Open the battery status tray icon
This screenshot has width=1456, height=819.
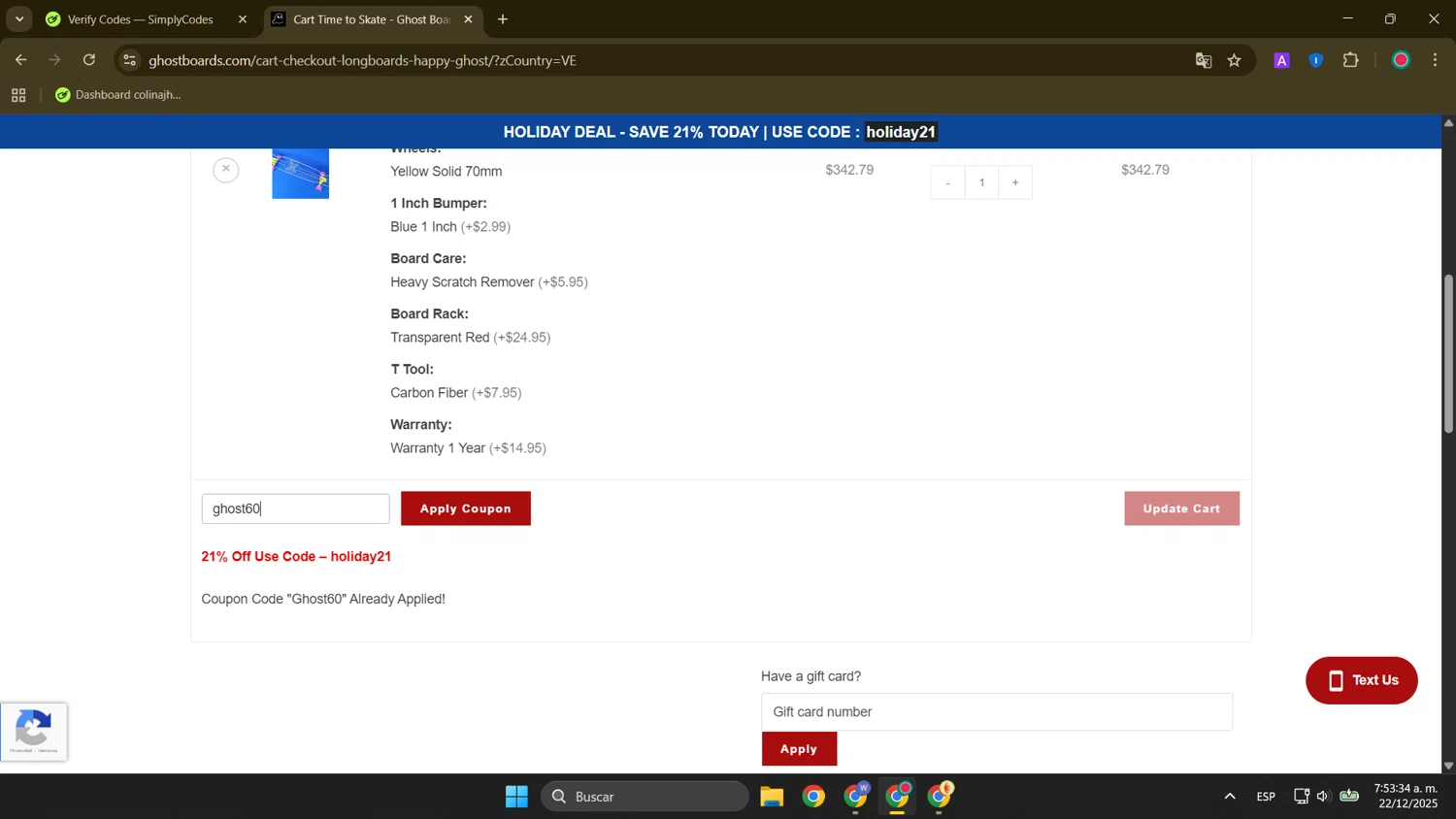pyautogui.click(x=1349, y=797)
